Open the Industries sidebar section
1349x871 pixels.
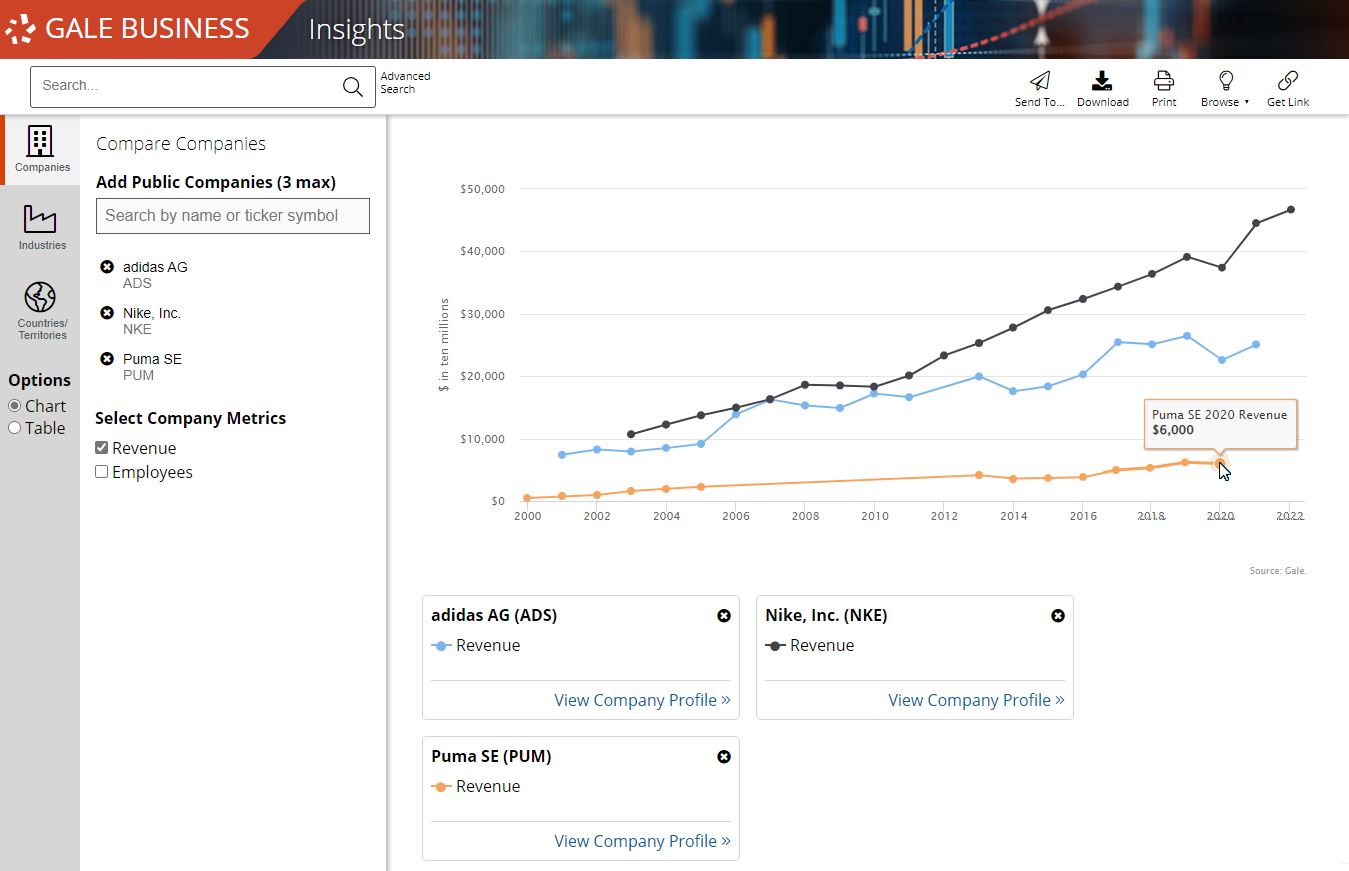(x=42, y=227)
